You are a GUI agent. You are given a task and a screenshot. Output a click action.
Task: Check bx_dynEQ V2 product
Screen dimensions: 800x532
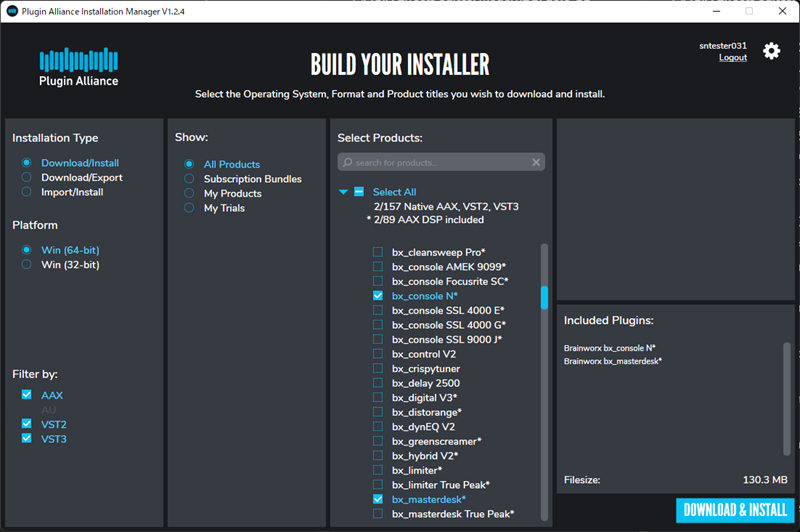[378, 426]
